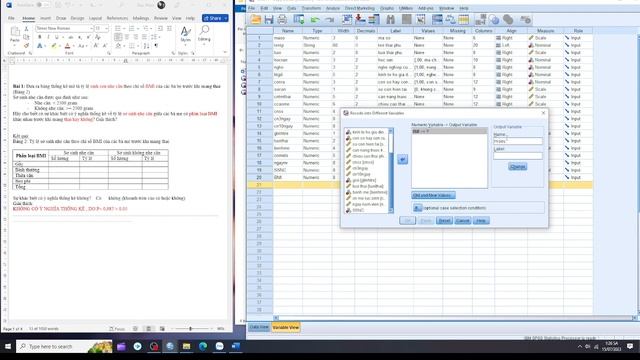Click Reset button in Recode dialog

coord(444,221)
